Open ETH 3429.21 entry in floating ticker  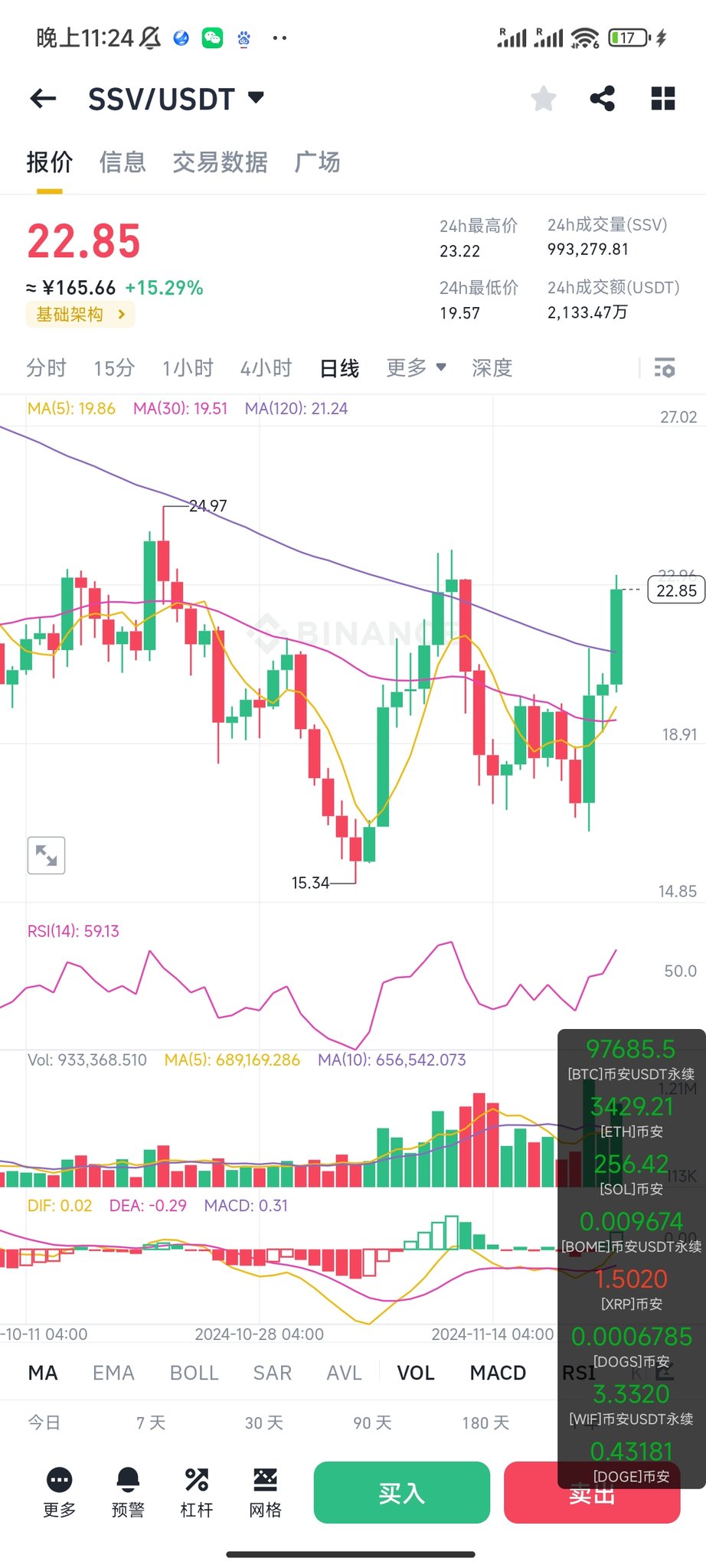click(x=631, y=1118)
